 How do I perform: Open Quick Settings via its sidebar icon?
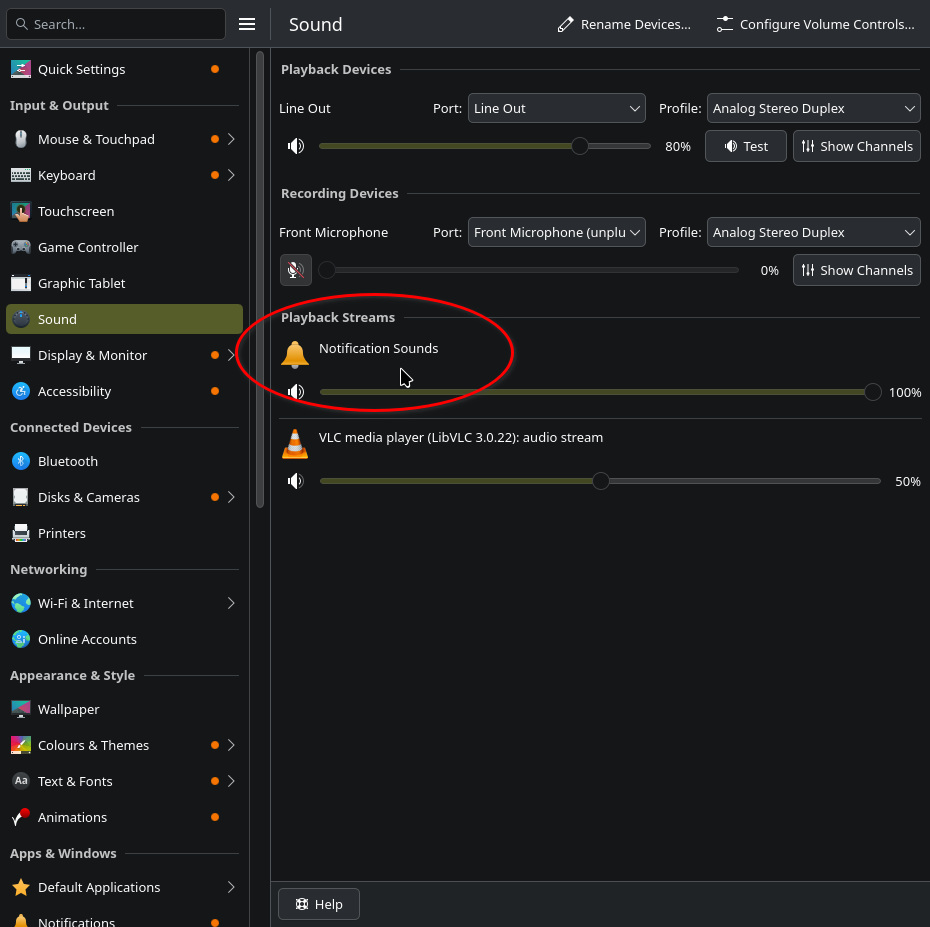21,69
